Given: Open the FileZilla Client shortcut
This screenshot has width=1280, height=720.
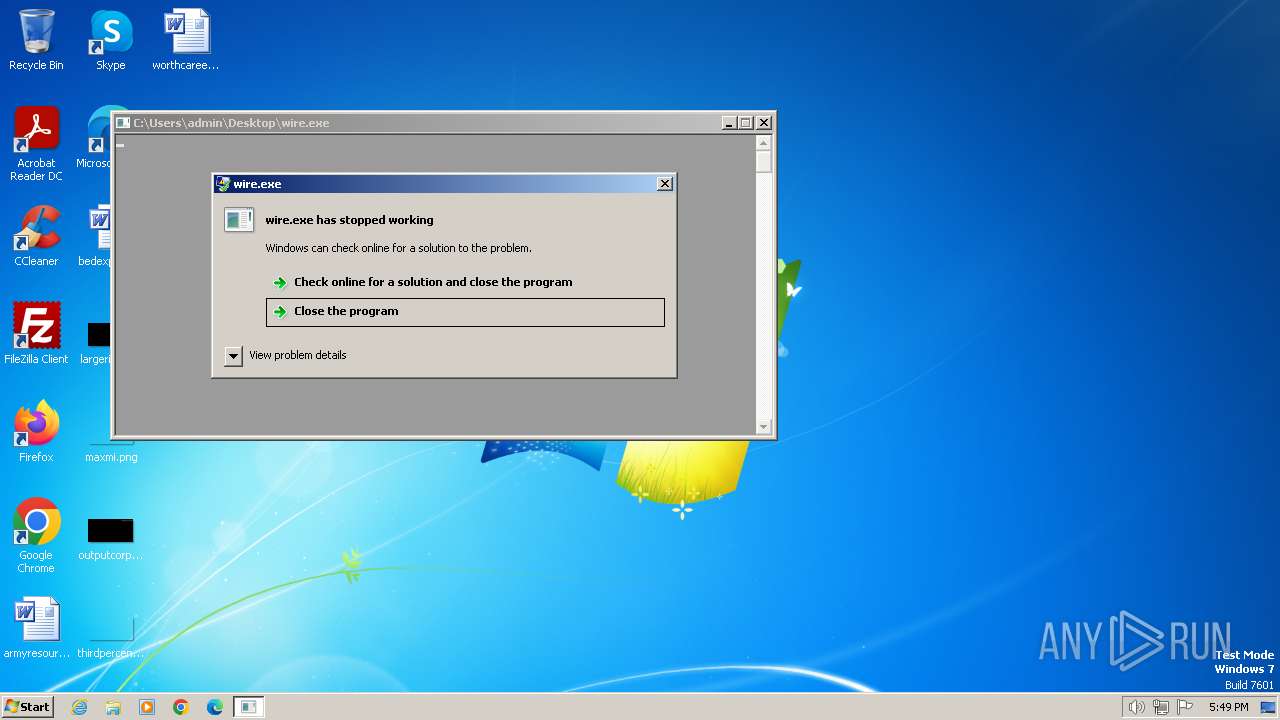Looking at the screenshot, I should [x=36, y=333].
